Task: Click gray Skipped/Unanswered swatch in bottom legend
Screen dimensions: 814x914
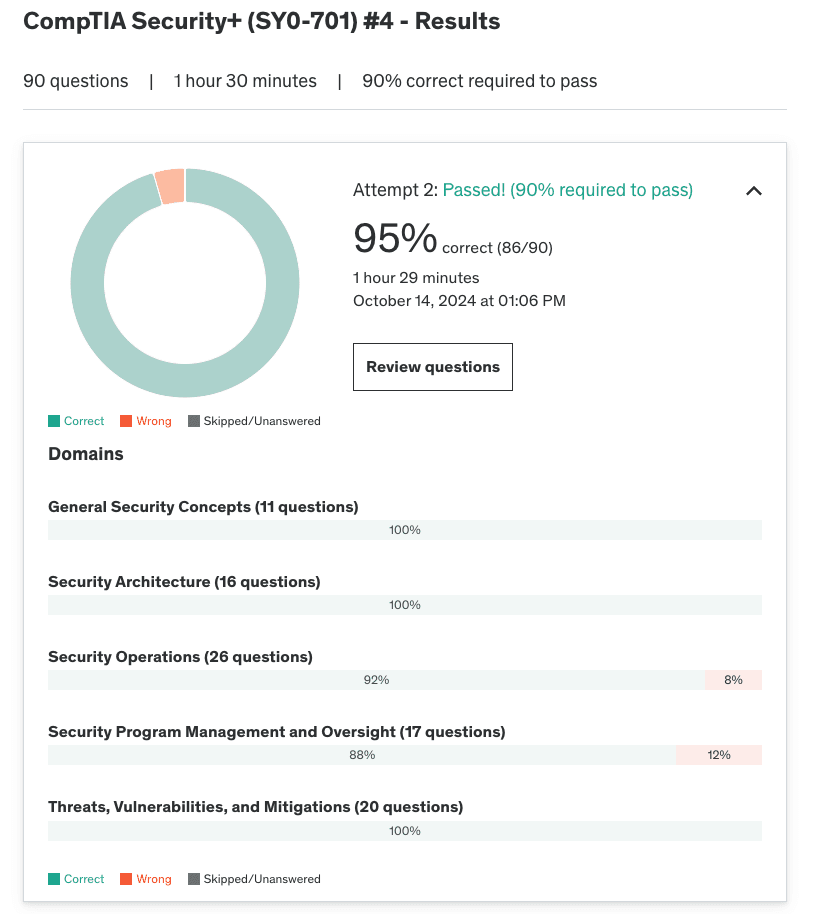Action: tap(194, 880)
